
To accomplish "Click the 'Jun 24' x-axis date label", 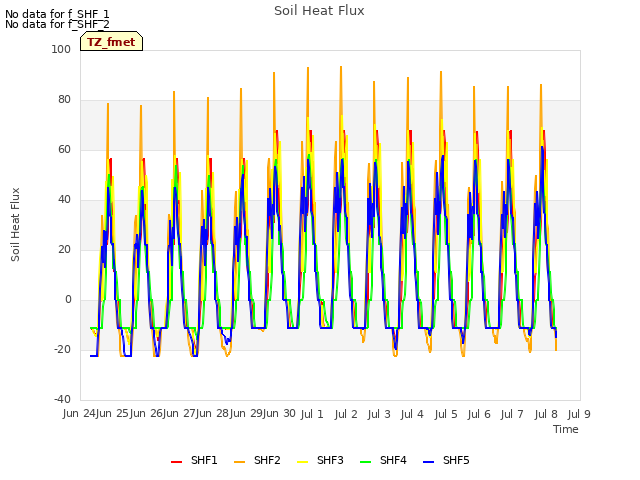I will click(79, 413).
